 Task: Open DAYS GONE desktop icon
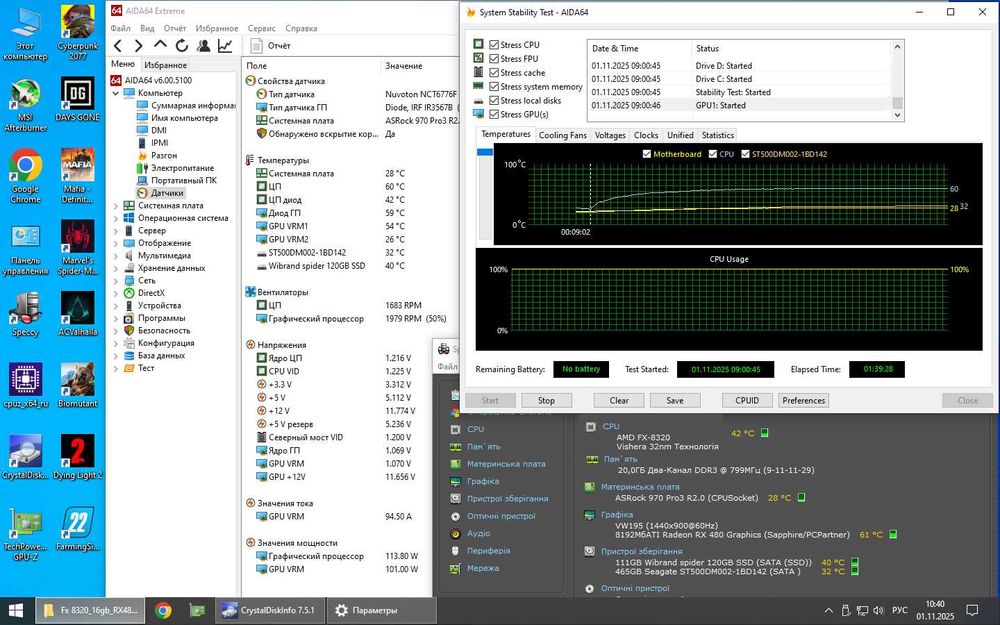click(78, 99)
